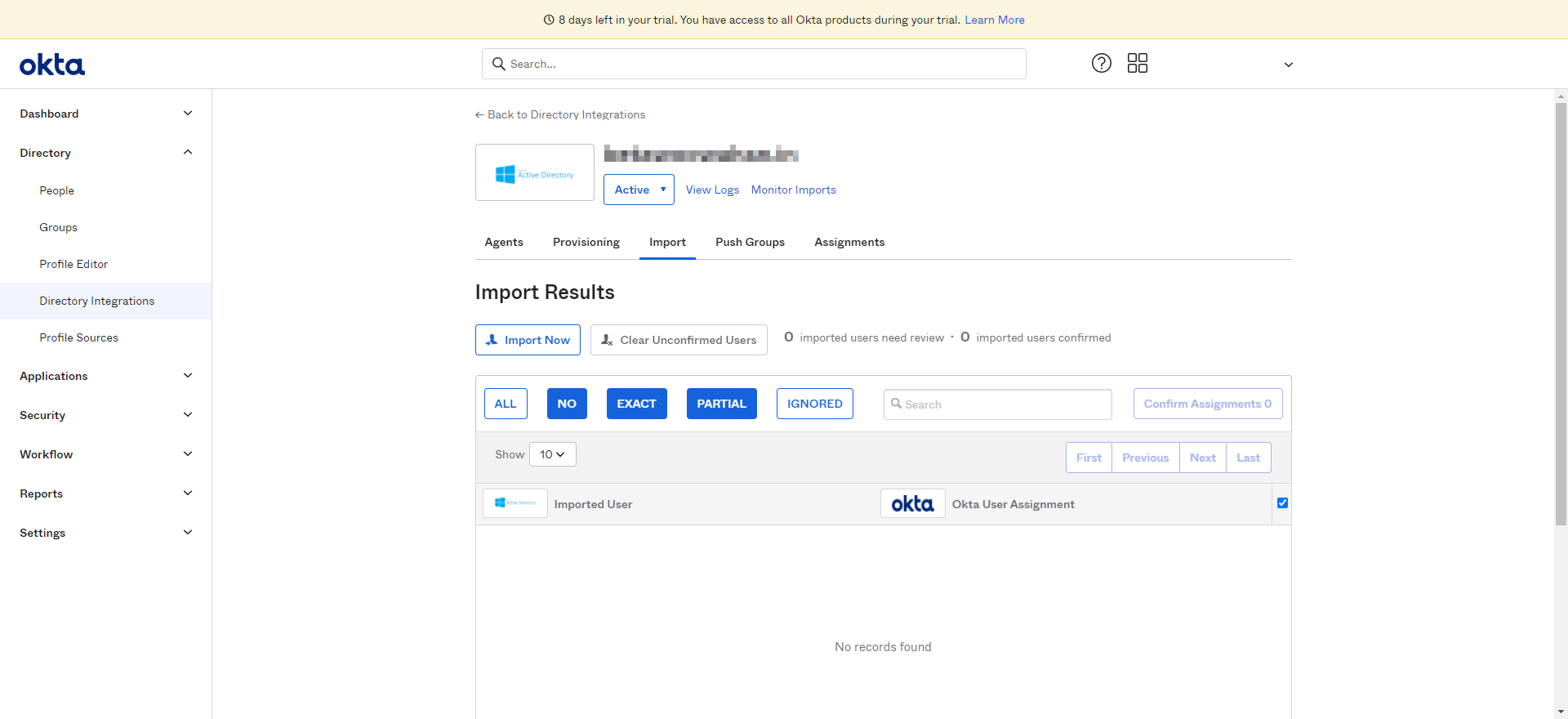Open the Active status dropdown

click(x=639, y=190)
